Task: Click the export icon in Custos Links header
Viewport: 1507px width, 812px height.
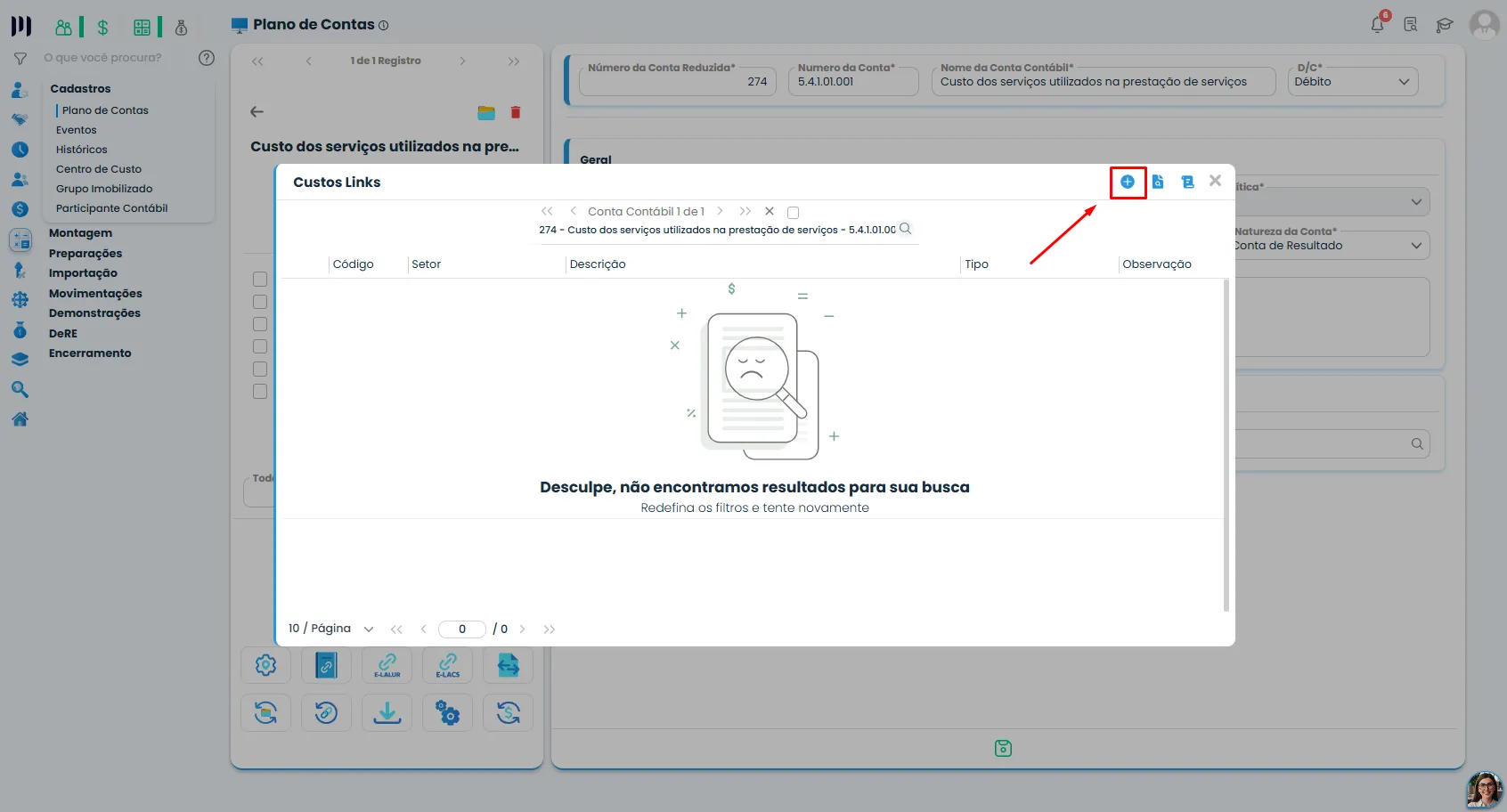Action: pyautogui.click(x=1187, y=182)
